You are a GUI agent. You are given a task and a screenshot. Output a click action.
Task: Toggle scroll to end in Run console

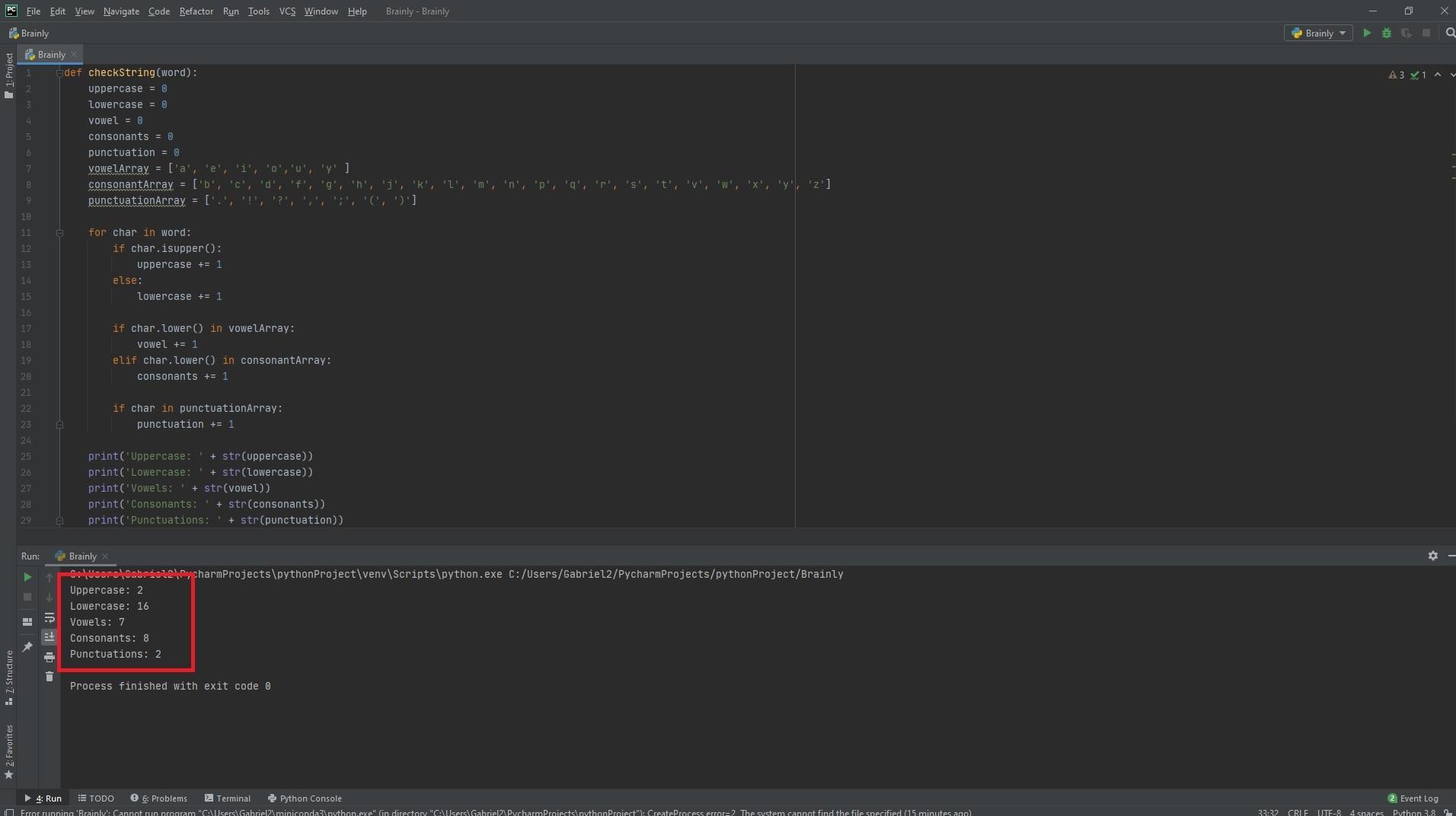49,636
